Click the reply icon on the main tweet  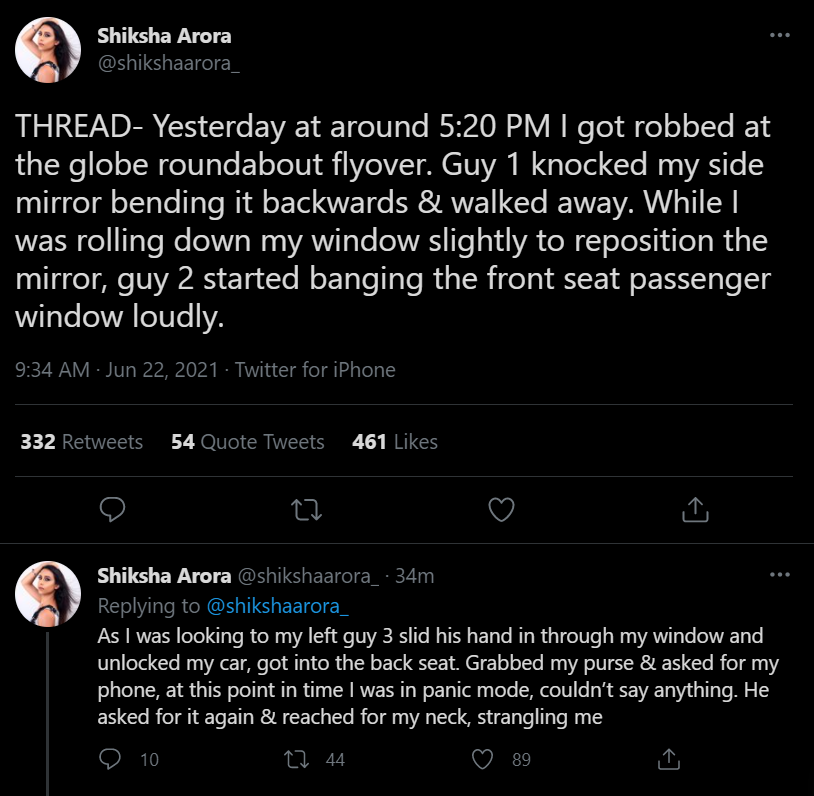(x=113, y=510)
